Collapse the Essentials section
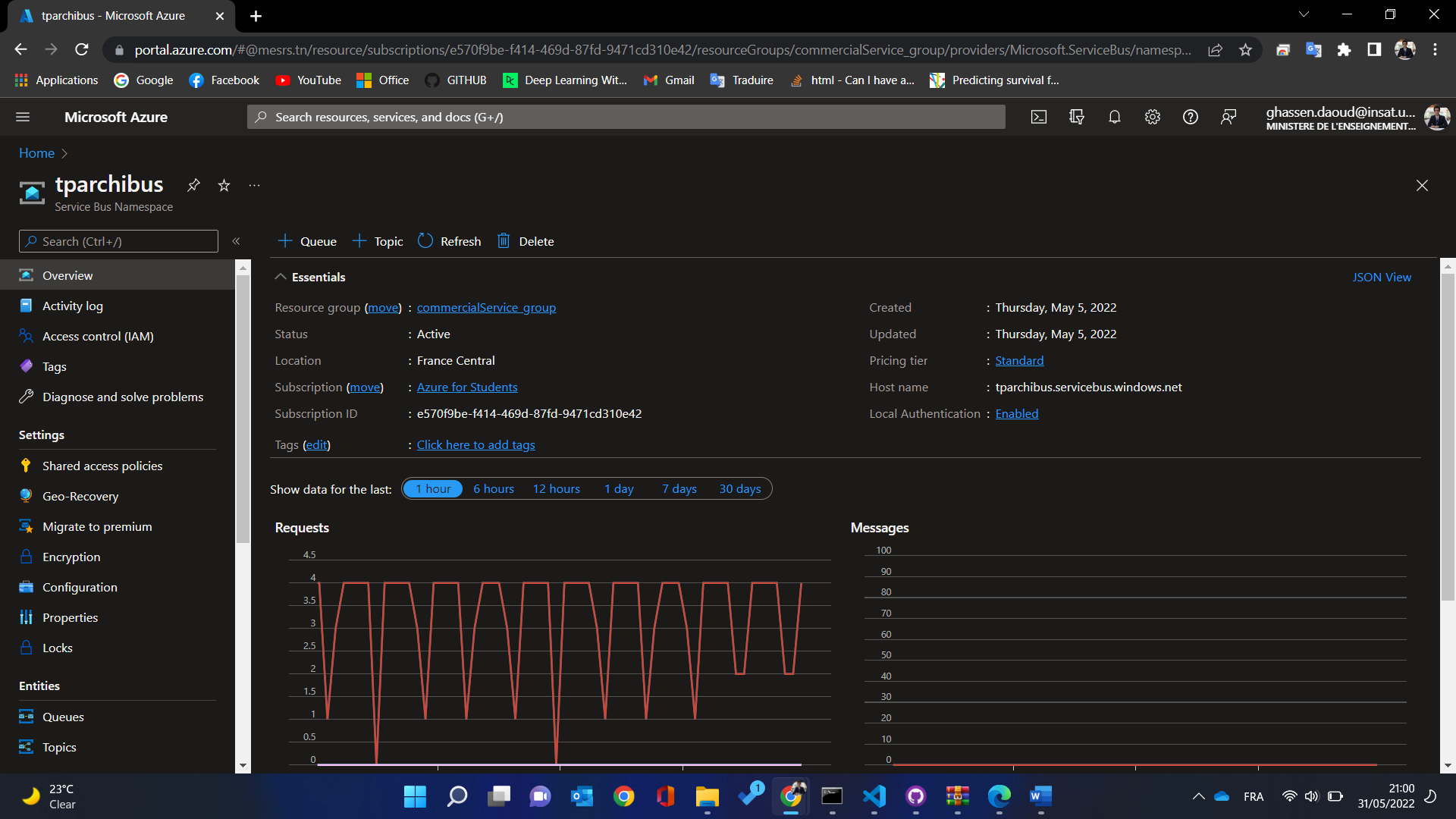This screenshot has height=819, width=1456. [281, 277]
